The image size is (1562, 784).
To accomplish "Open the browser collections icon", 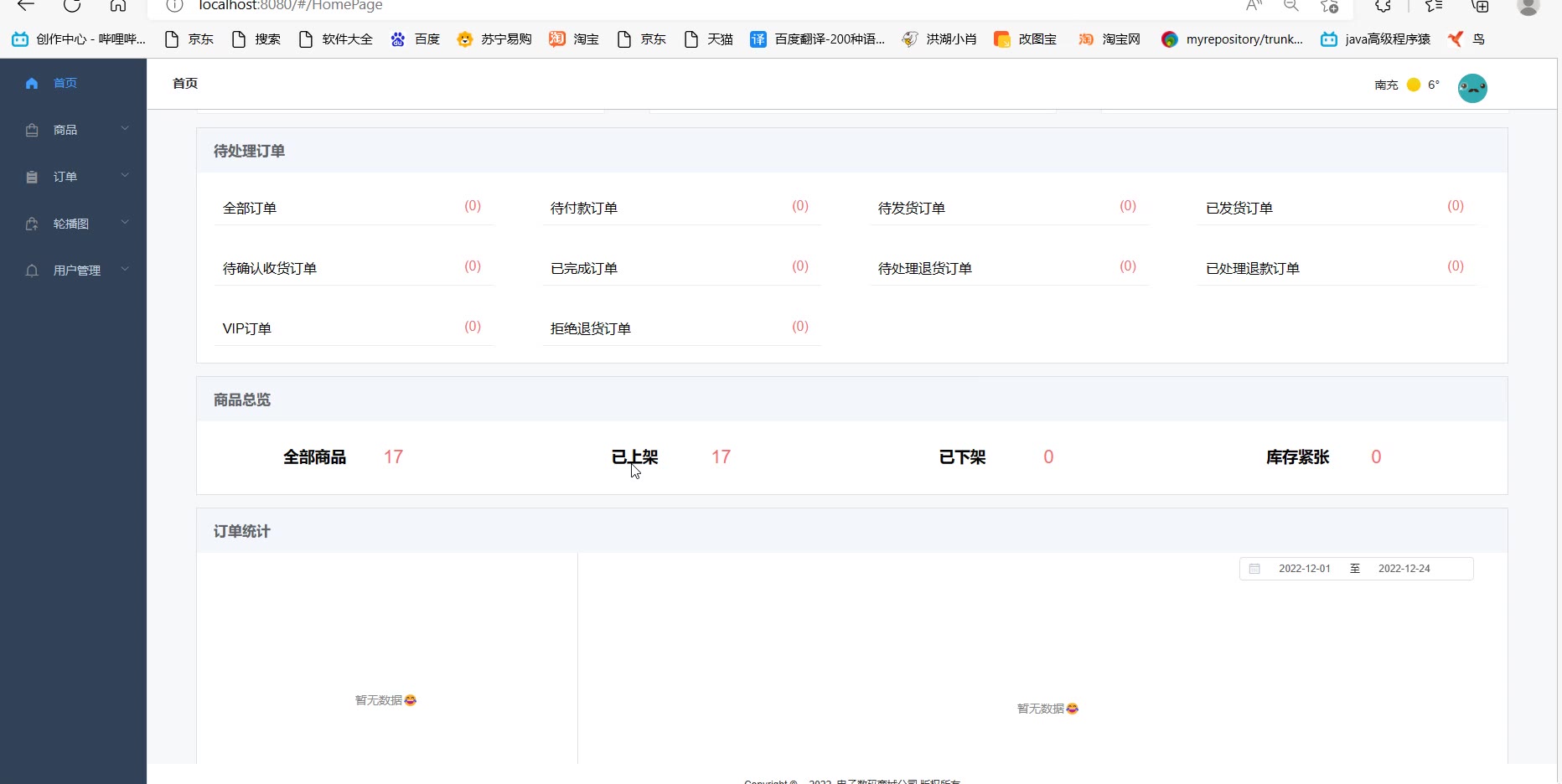I will click(1481, 6).
